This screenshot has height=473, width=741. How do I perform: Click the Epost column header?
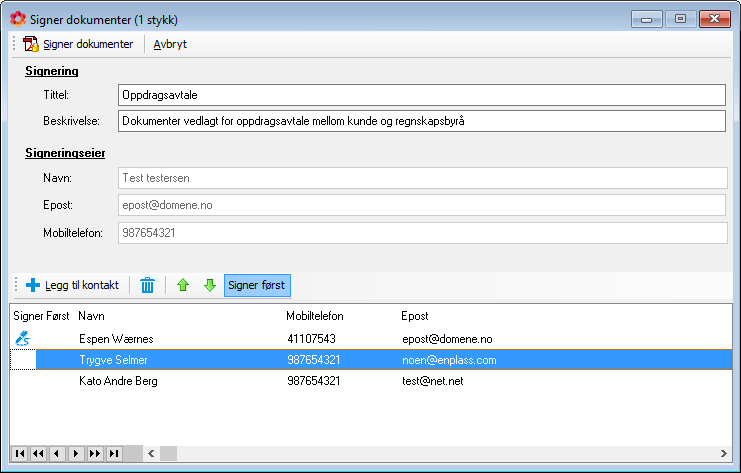(414, 316)
